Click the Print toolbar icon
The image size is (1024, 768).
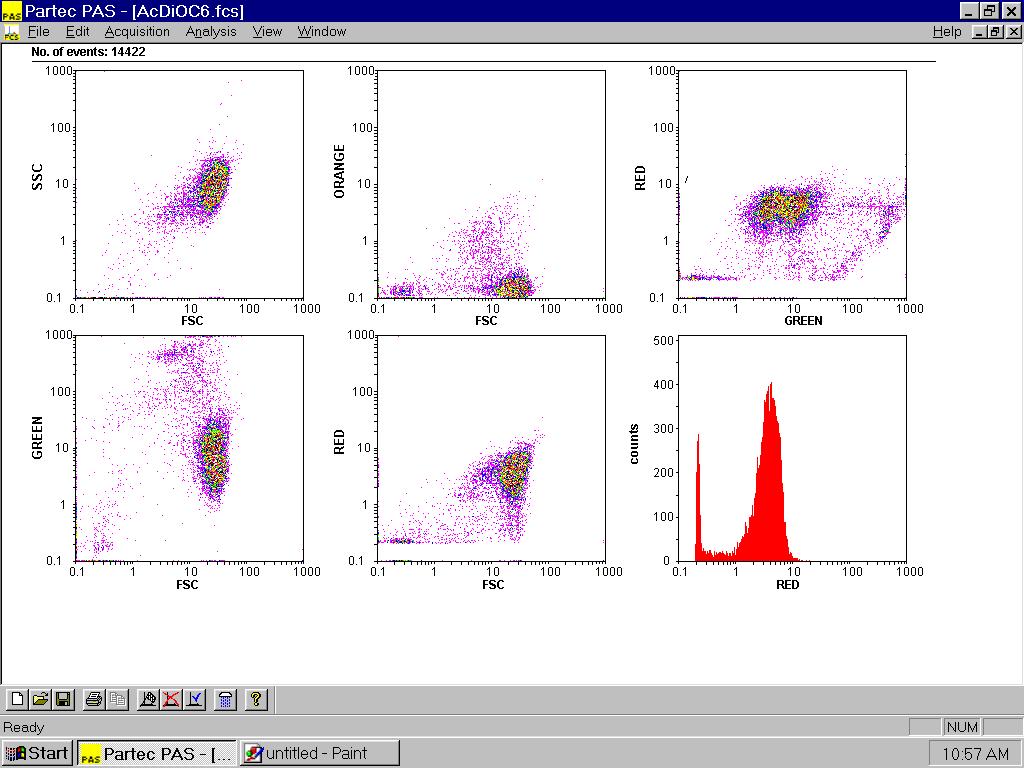[94, 700]
